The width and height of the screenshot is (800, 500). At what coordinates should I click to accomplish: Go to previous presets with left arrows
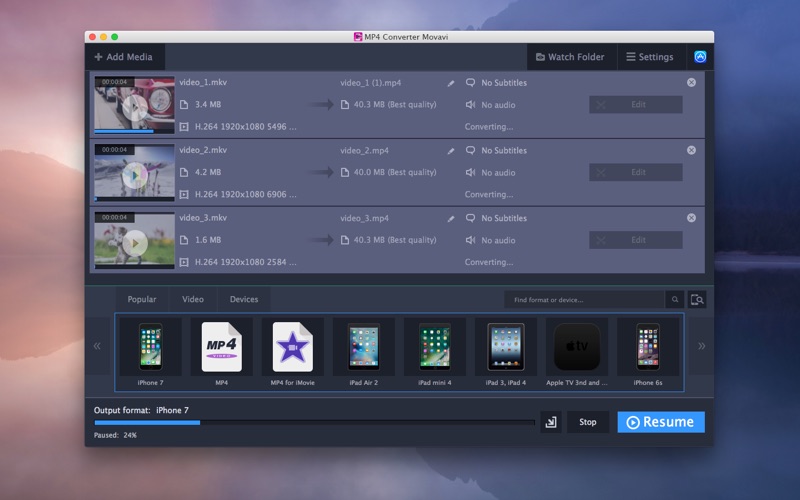pyautogui.click(x=97, y=346)
